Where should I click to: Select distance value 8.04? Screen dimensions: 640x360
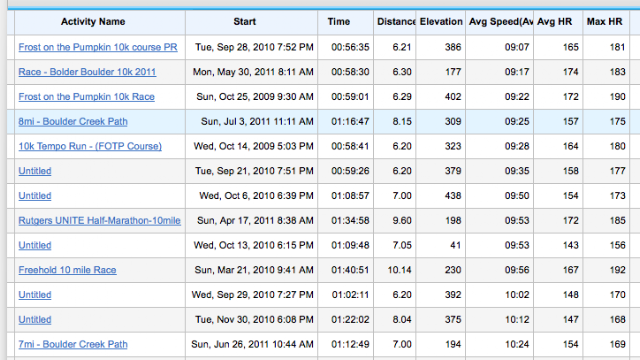click(402, 320)
